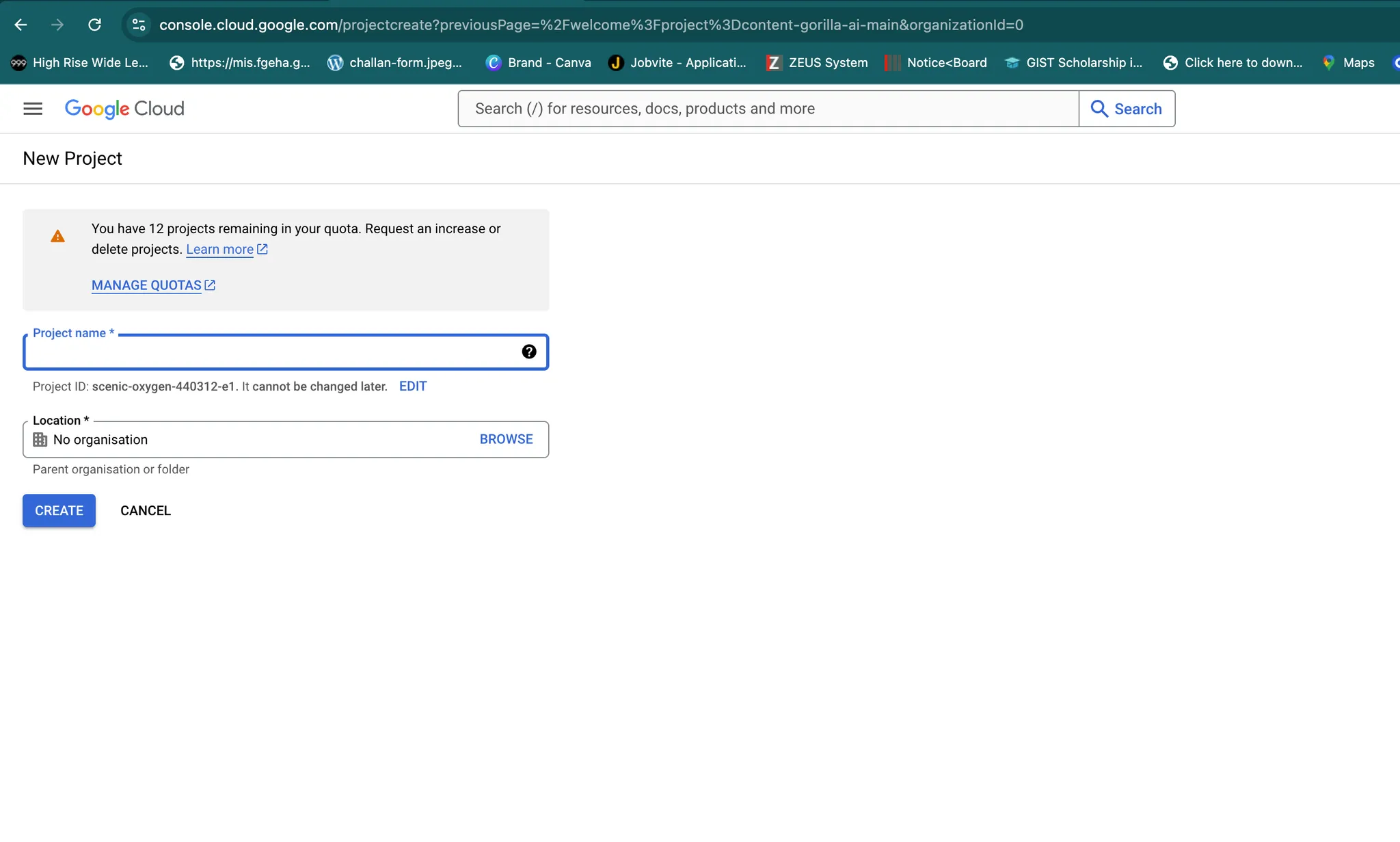Open the MANAGE QUOTAS link
Image resolution: width=1400 pixels, height=842 pixels.
(147, 285)
